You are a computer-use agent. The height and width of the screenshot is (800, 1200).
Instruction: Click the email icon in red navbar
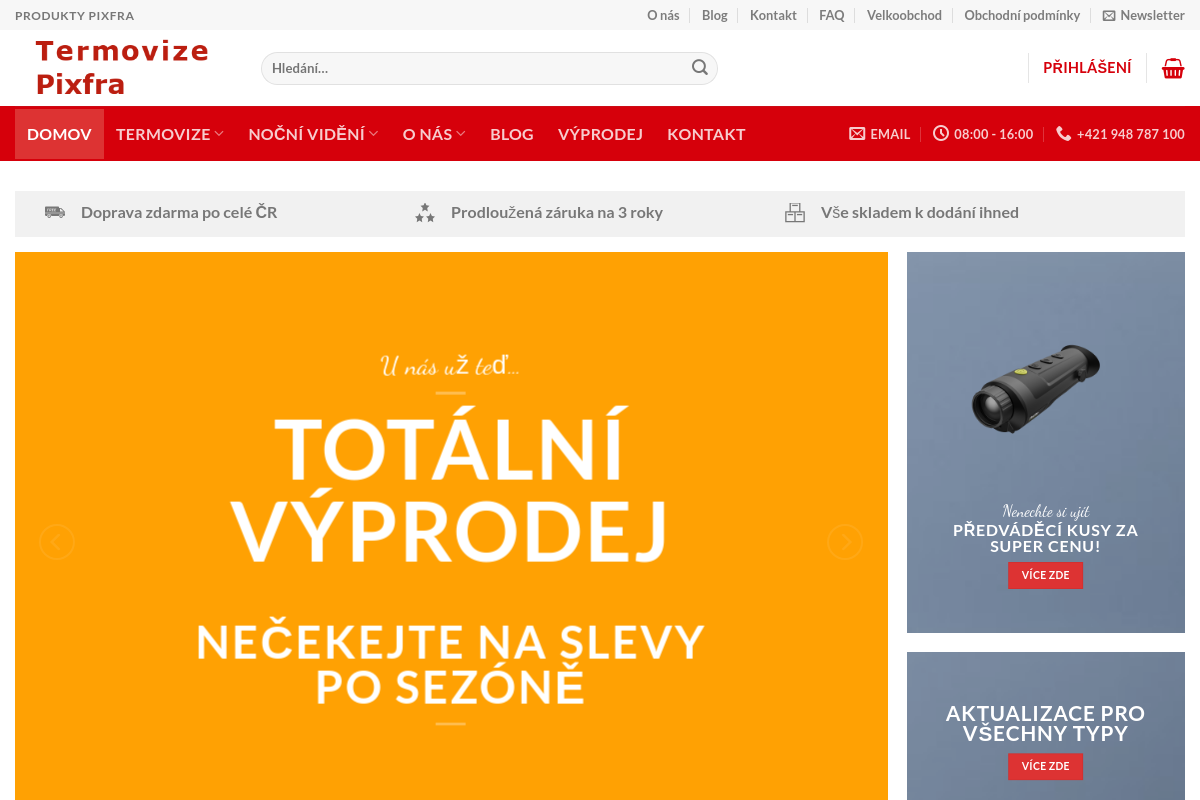tap(857, 133)
